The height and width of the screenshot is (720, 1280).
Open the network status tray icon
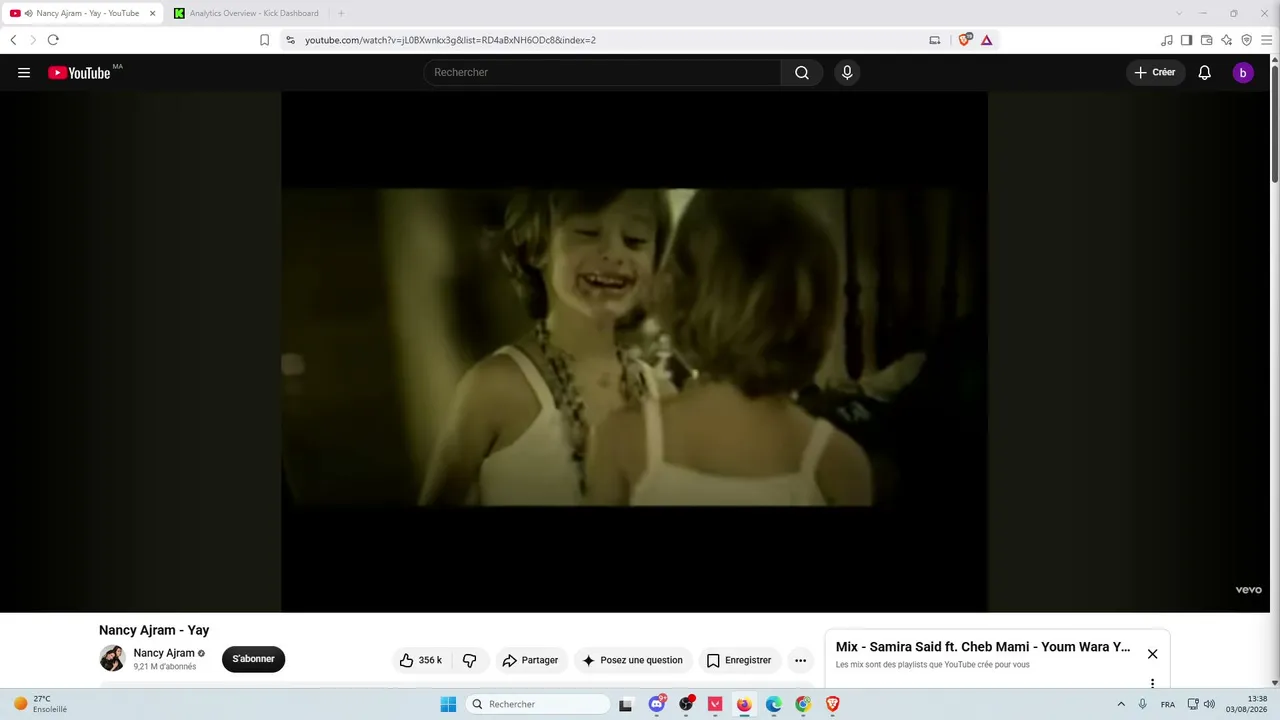point(1193,704)
